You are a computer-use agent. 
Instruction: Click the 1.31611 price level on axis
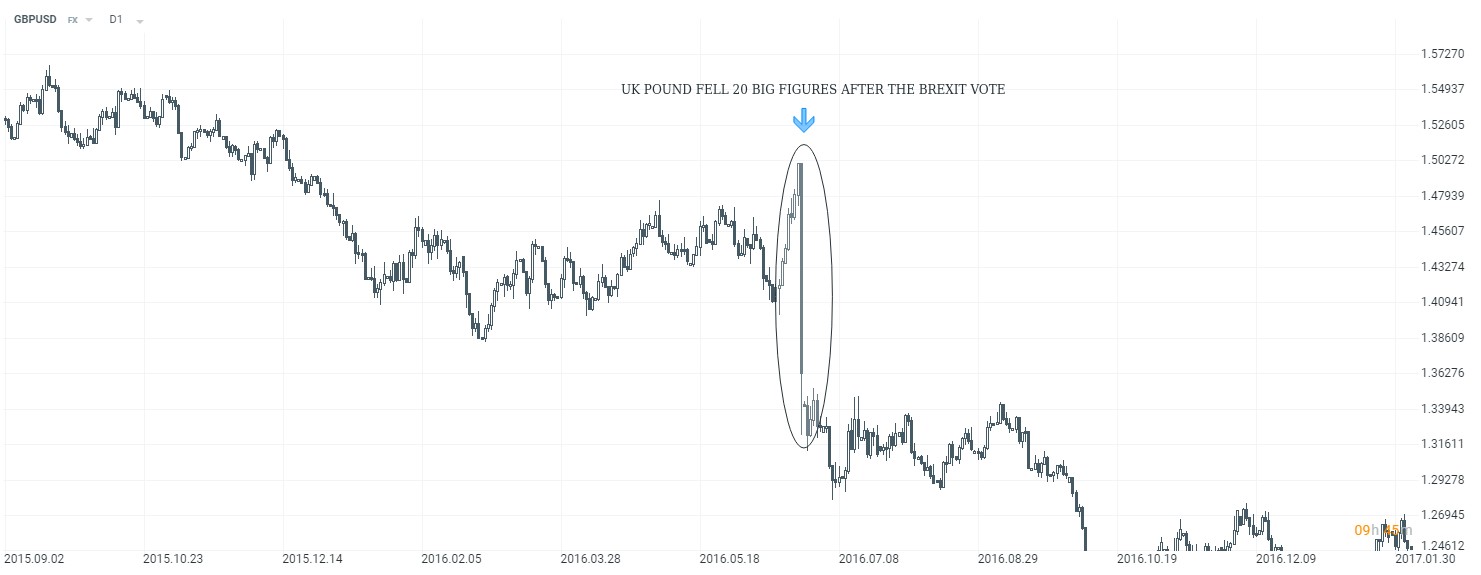1441,444
